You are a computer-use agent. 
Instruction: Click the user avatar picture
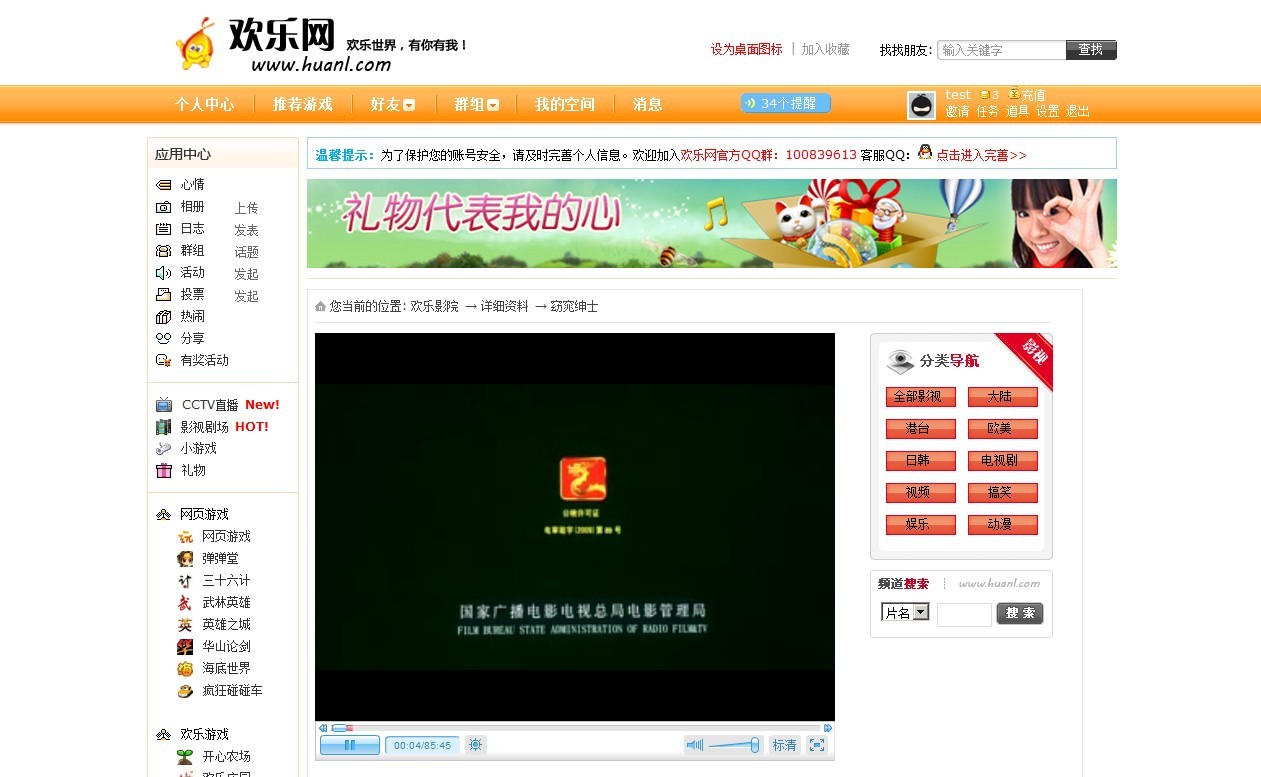[x=921, y=105]
